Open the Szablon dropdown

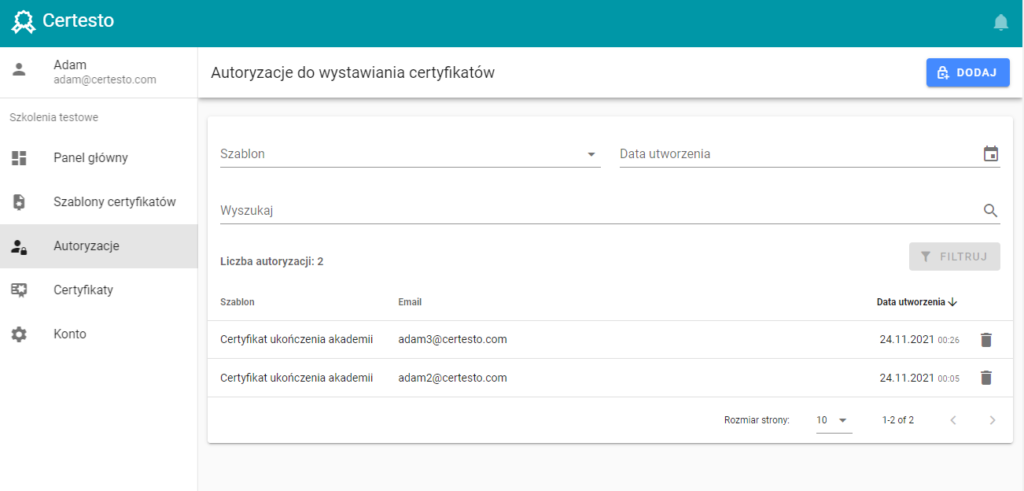pos(410,154)
